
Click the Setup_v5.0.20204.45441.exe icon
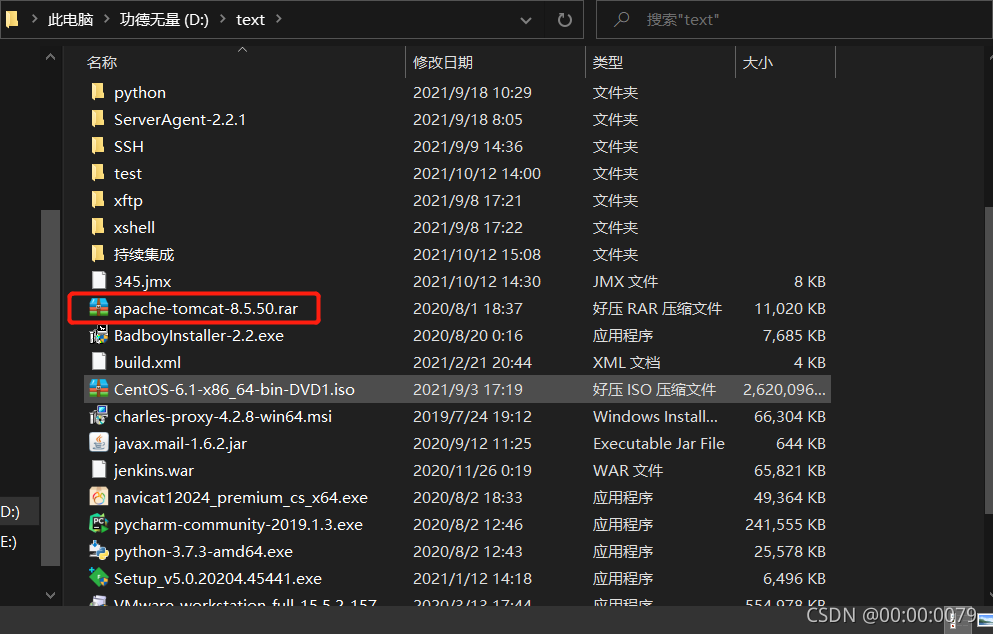click(99, 578)
